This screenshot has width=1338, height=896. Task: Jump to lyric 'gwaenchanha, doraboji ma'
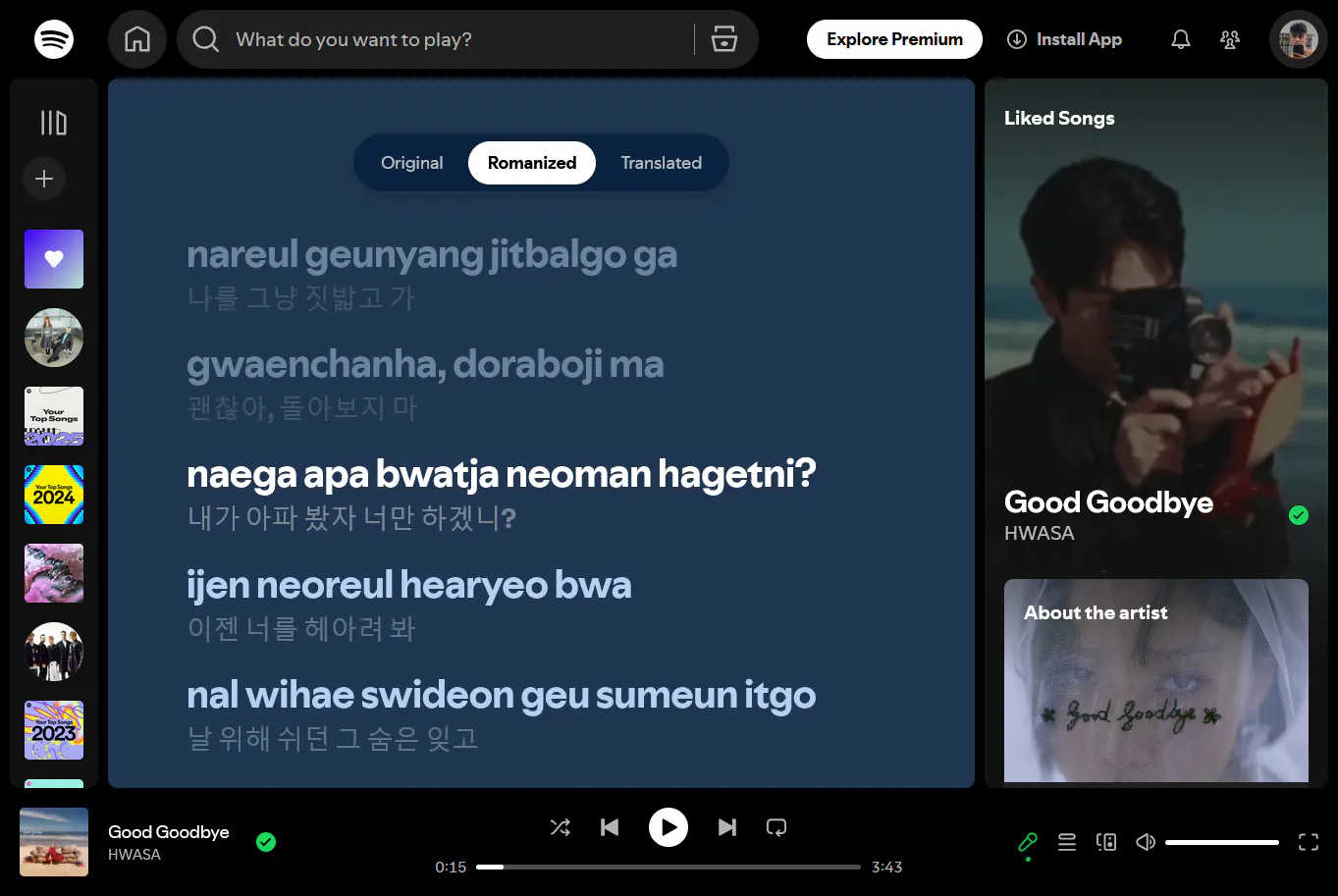[x=425, y=365]
